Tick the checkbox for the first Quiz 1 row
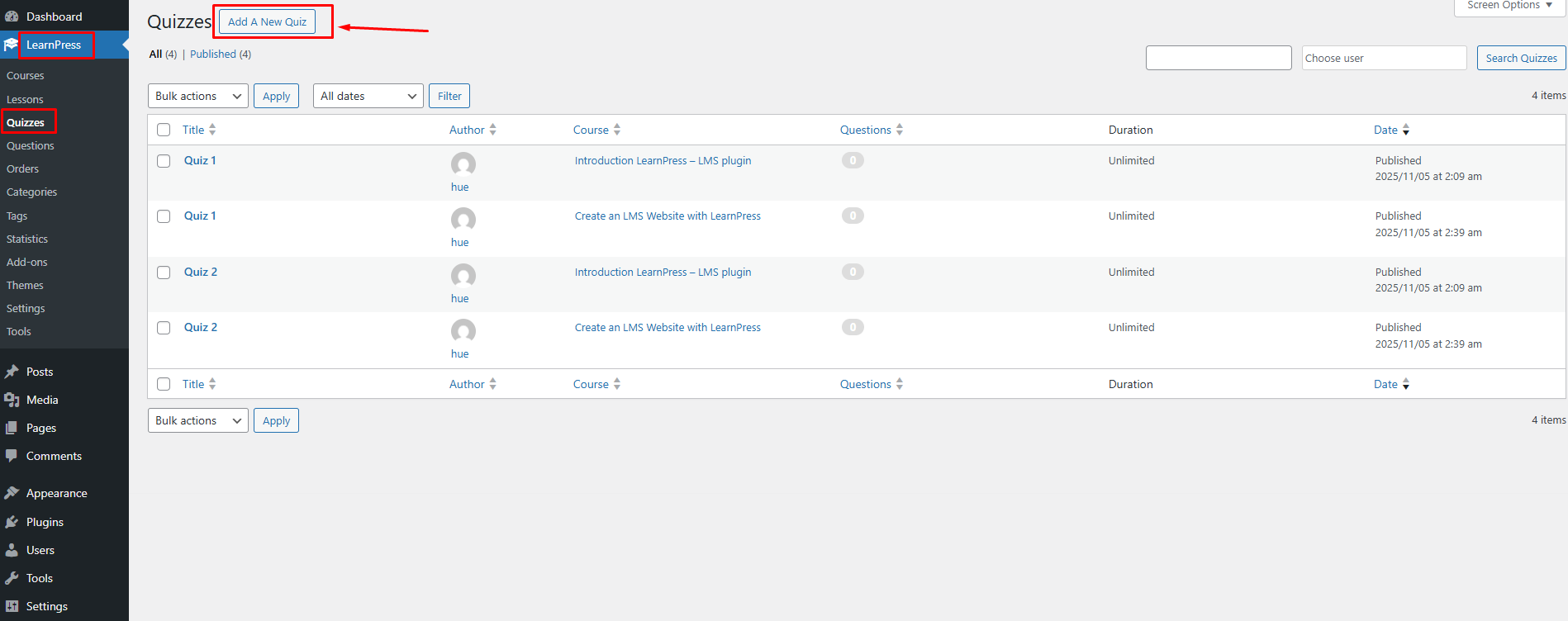1568x621 pixels. click(164, 161)
